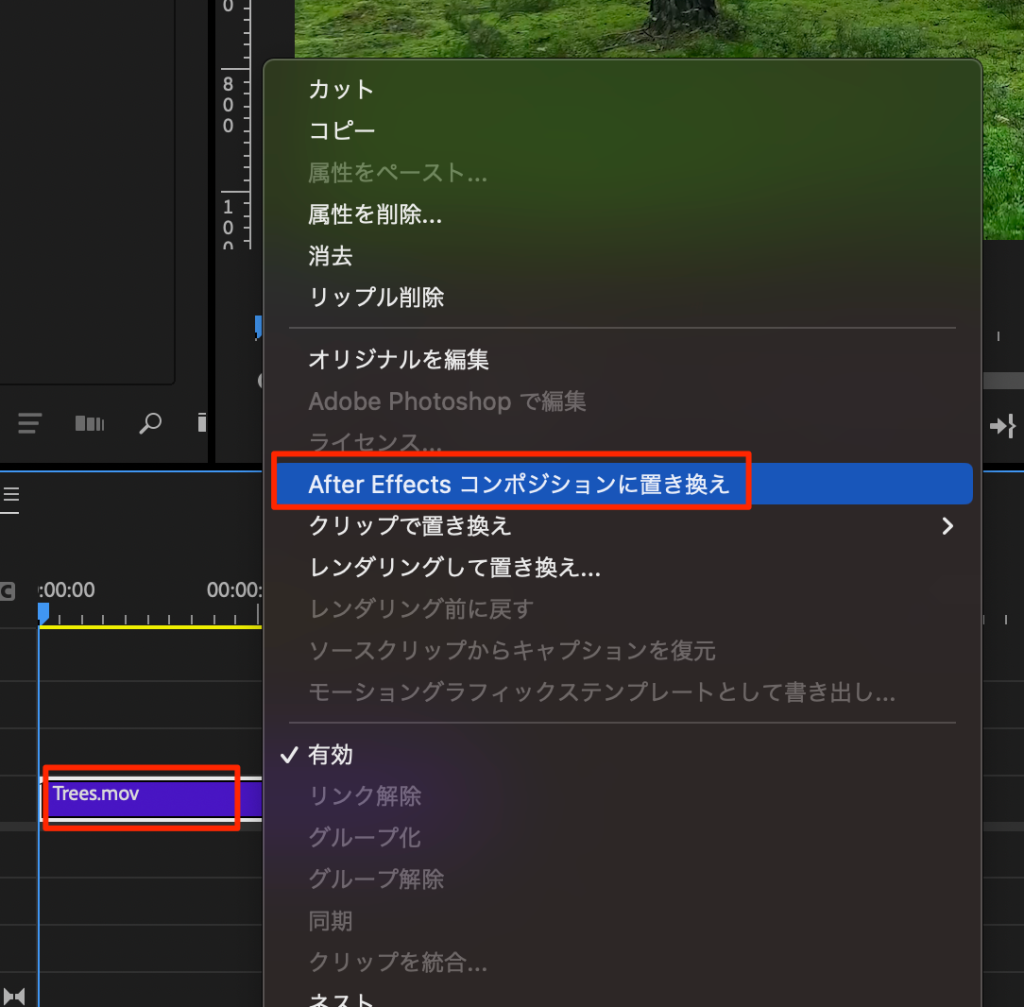This screenshot has width=1024, height=1007.
Task: Select オリジナルを編集 menu item
Action: tap(398, 359)
